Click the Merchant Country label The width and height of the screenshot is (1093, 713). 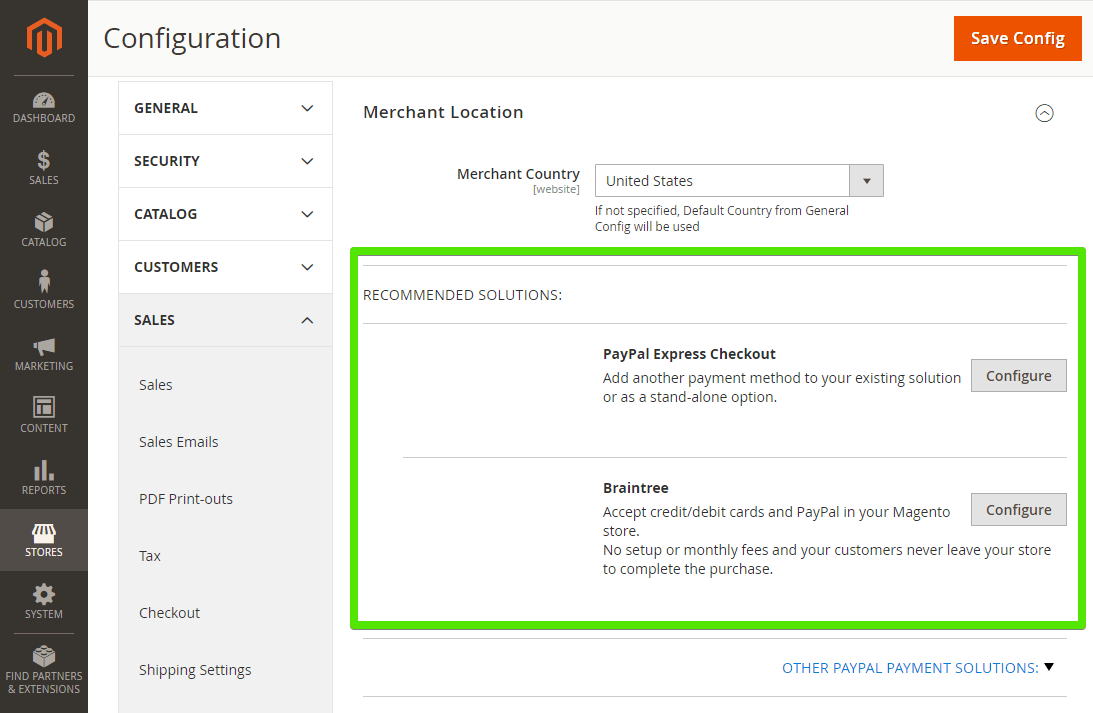pos(518,174)
